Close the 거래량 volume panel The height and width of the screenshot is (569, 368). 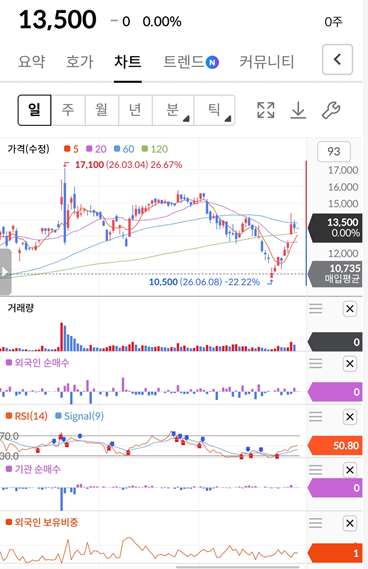click(x=350, y=309)
